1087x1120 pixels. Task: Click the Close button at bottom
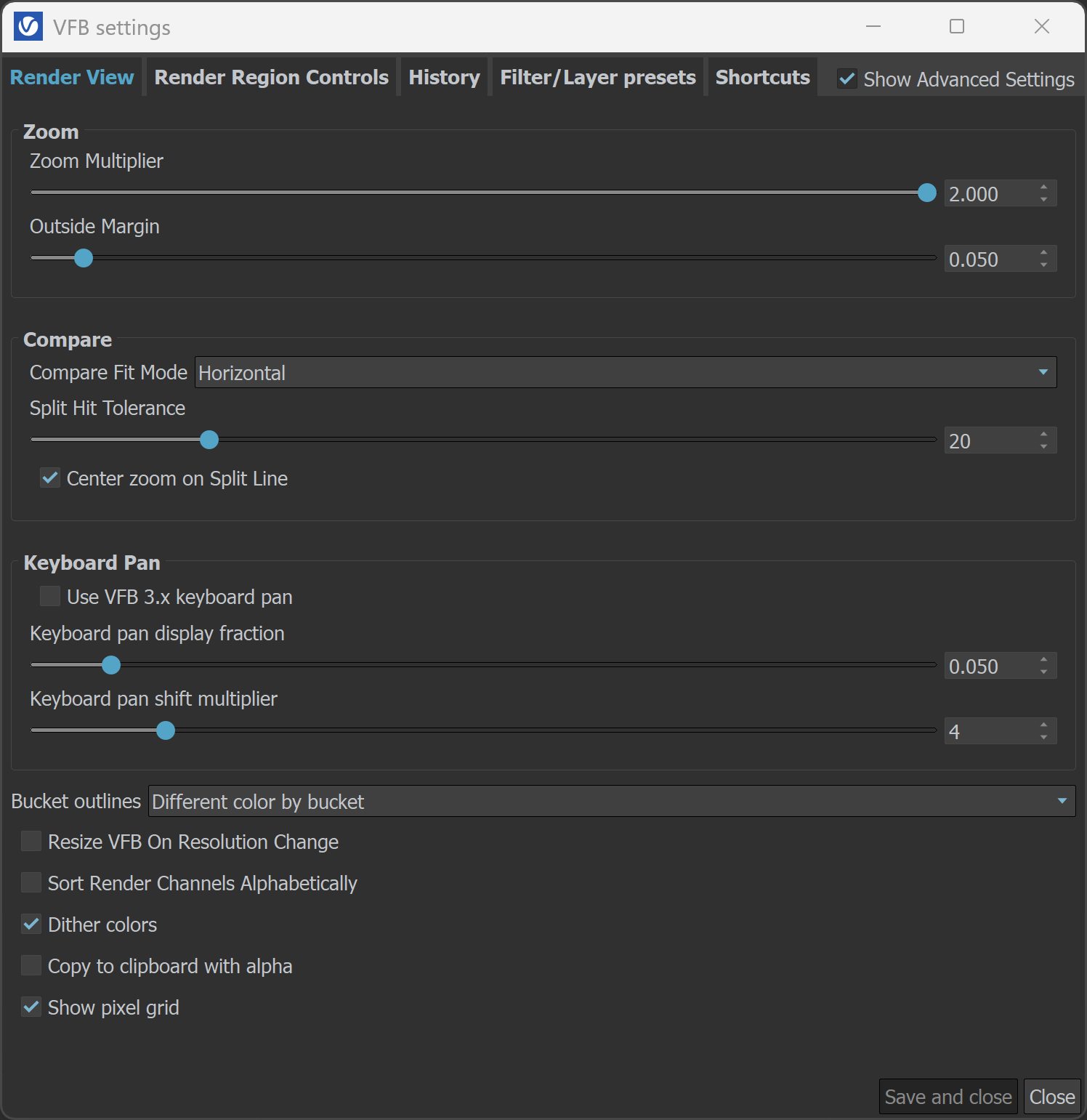coord(1052,1097)
